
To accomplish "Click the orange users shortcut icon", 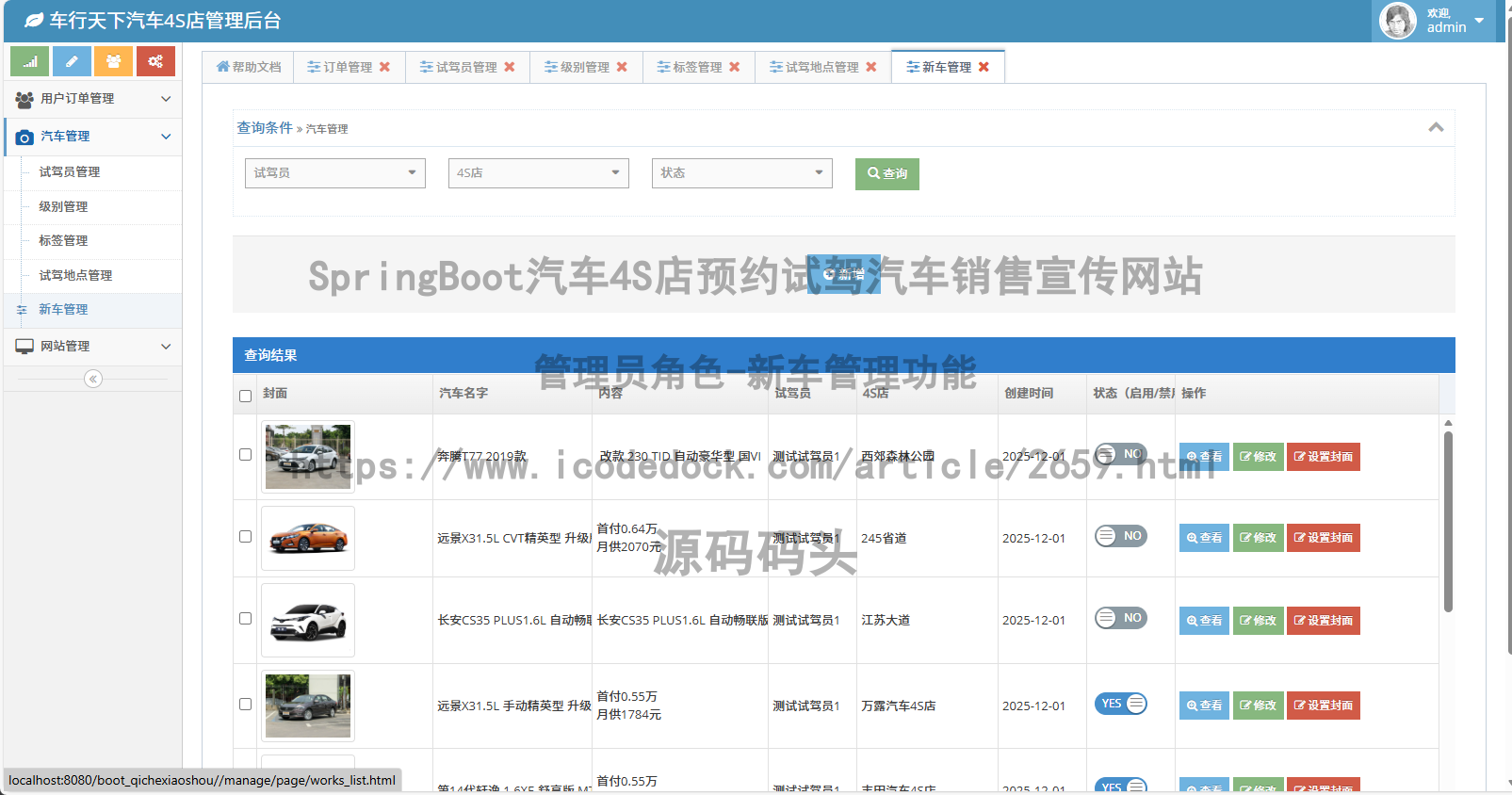I will (113, 61).
